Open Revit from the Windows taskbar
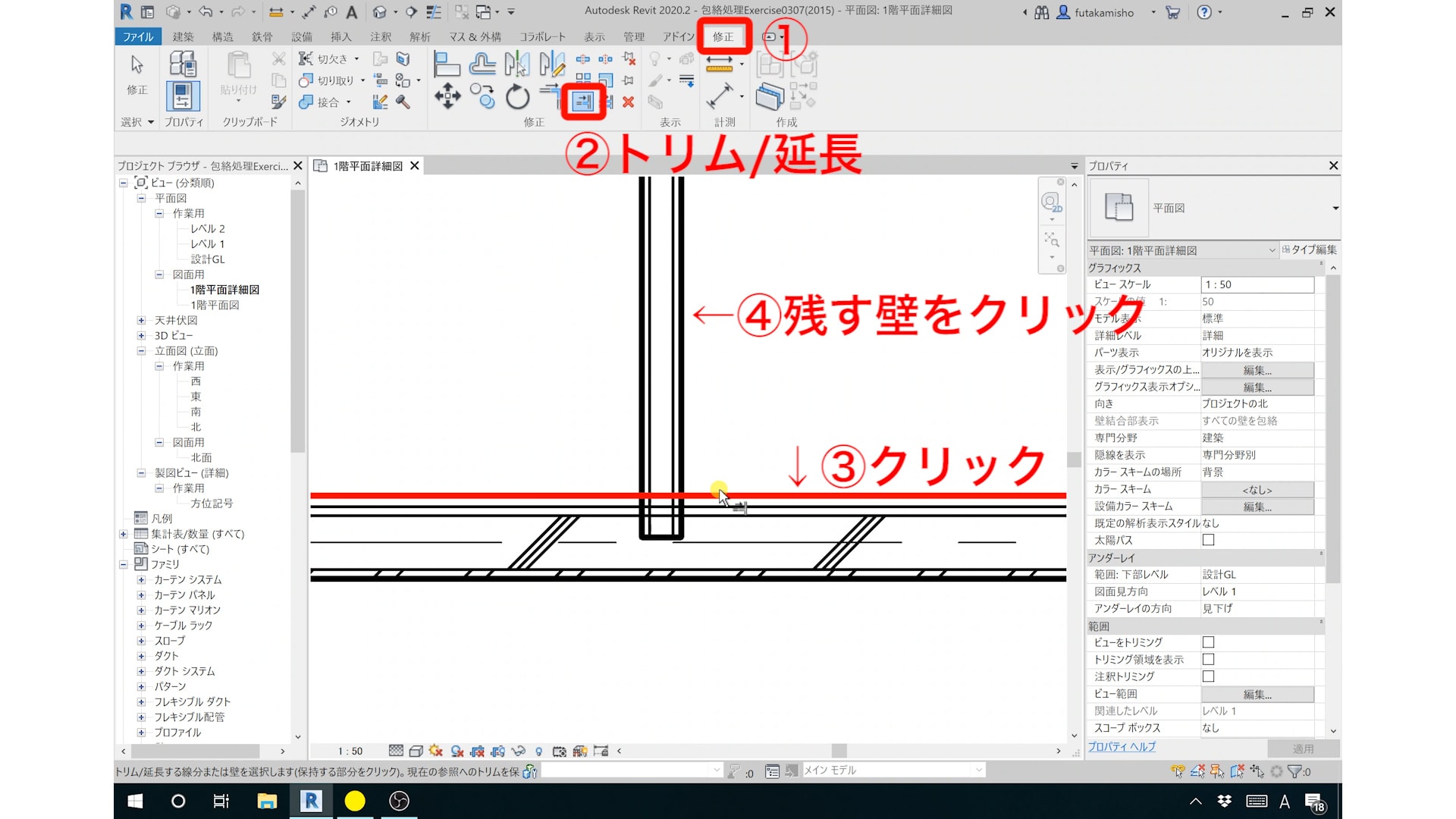1456x819 pixels. coord(311,801)
